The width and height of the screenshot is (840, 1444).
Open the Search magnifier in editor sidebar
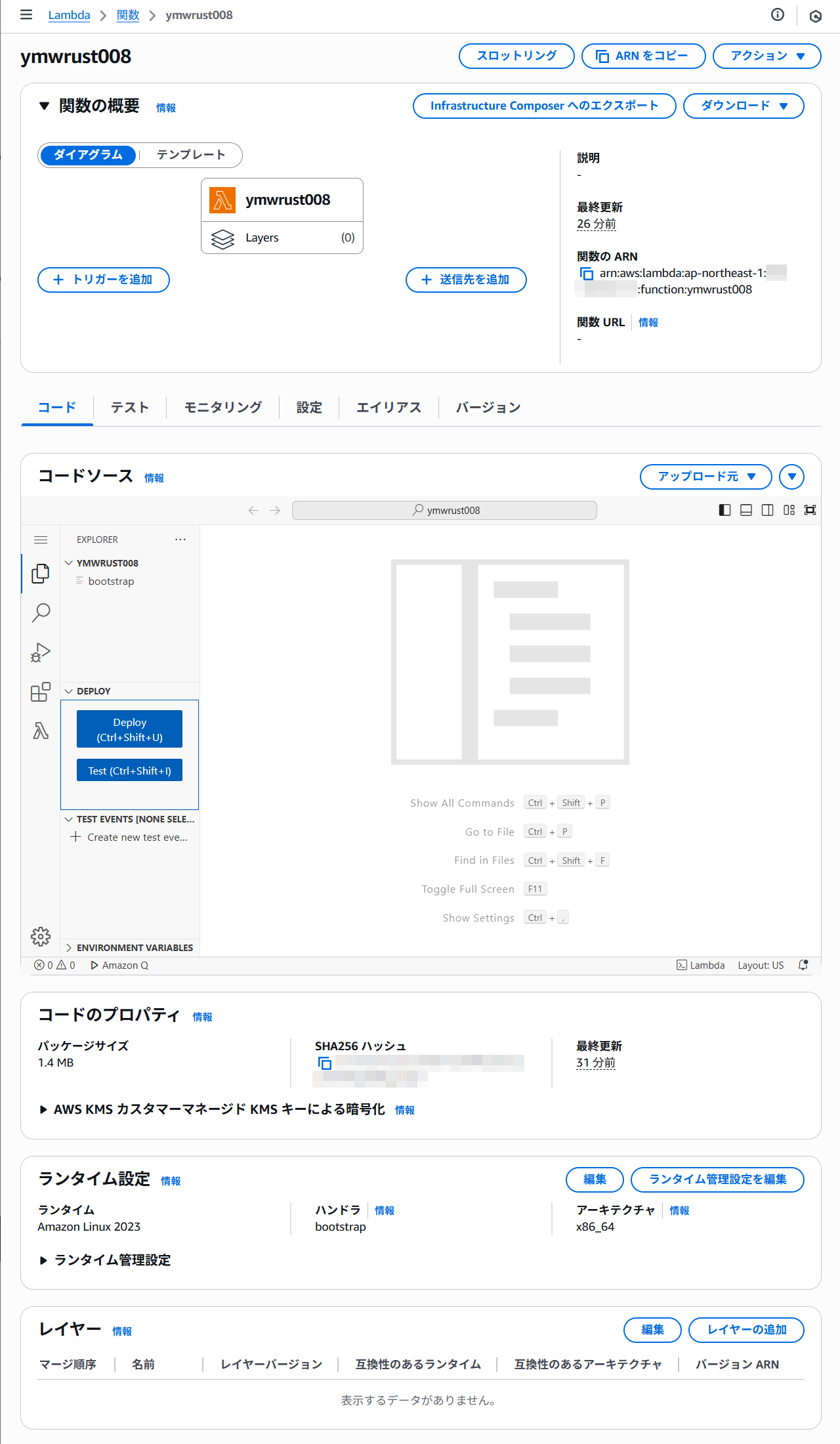pyautogui.click(x=41, y=612)
